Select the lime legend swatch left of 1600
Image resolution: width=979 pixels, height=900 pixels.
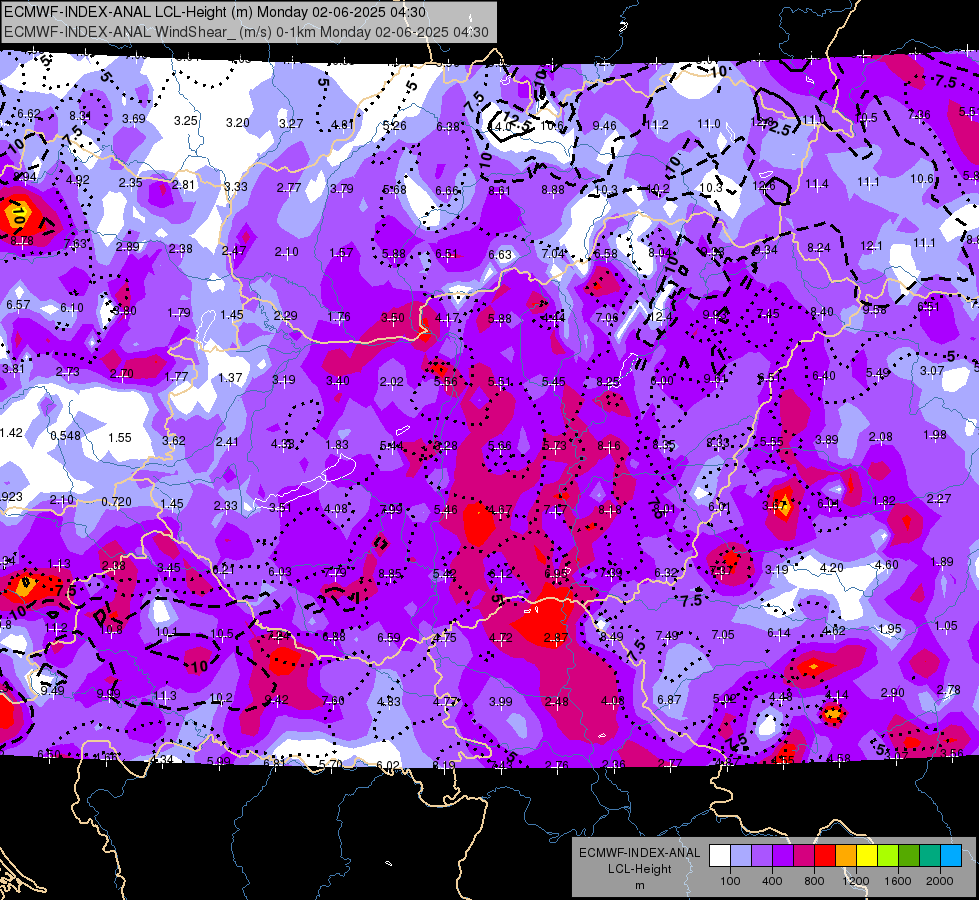click(888, 856)
